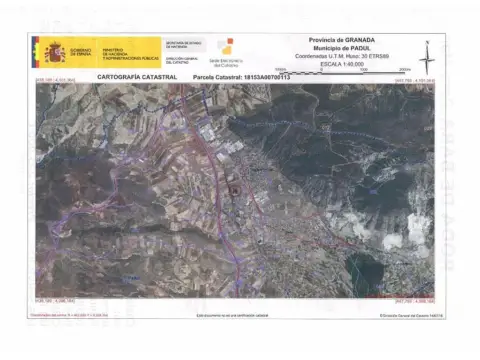Screen dimensions: 480x360
Task: Click the red center coordinates footer note
Action: pos(69,315)
